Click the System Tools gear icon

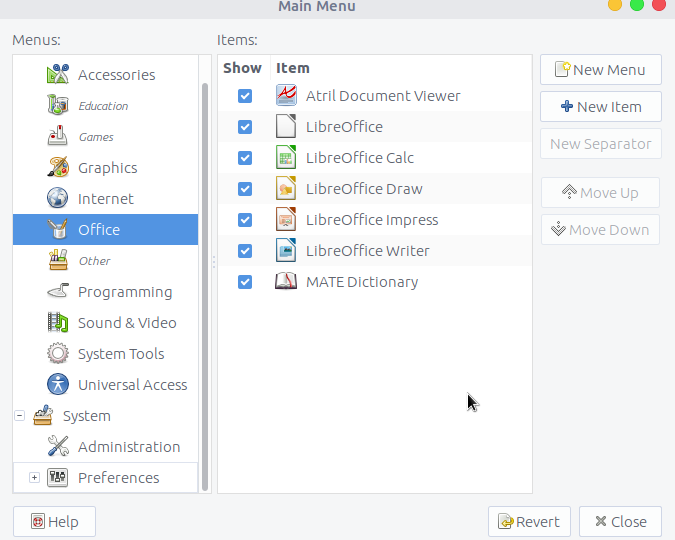58,354
